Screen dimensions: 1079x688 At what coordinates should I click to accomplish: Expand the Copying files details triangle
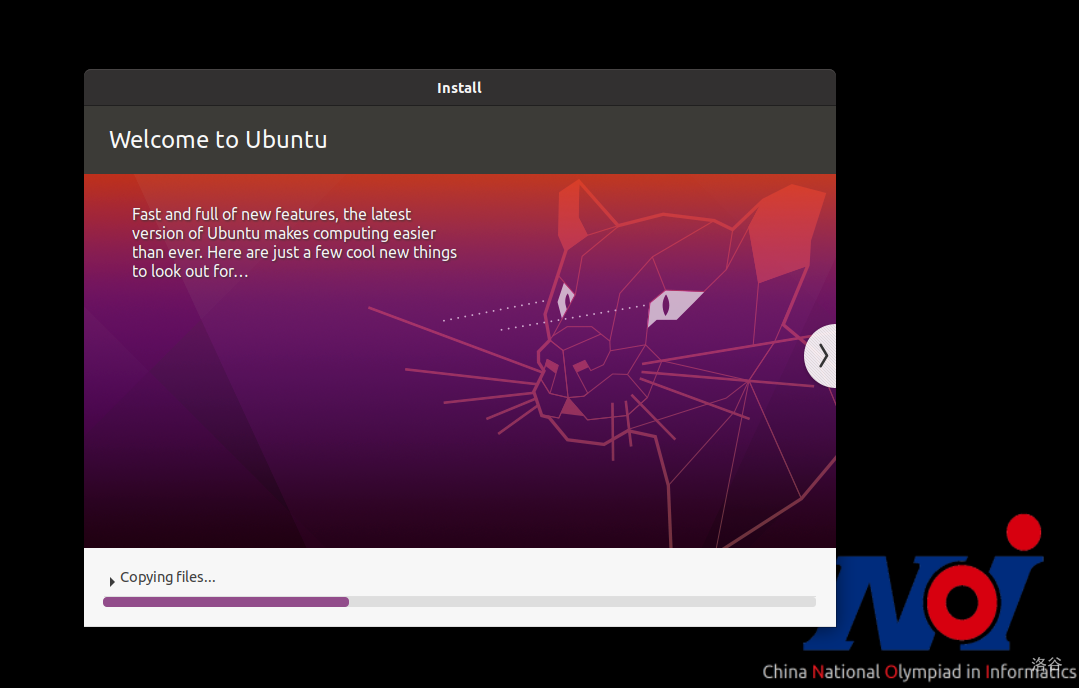[112, 580]
